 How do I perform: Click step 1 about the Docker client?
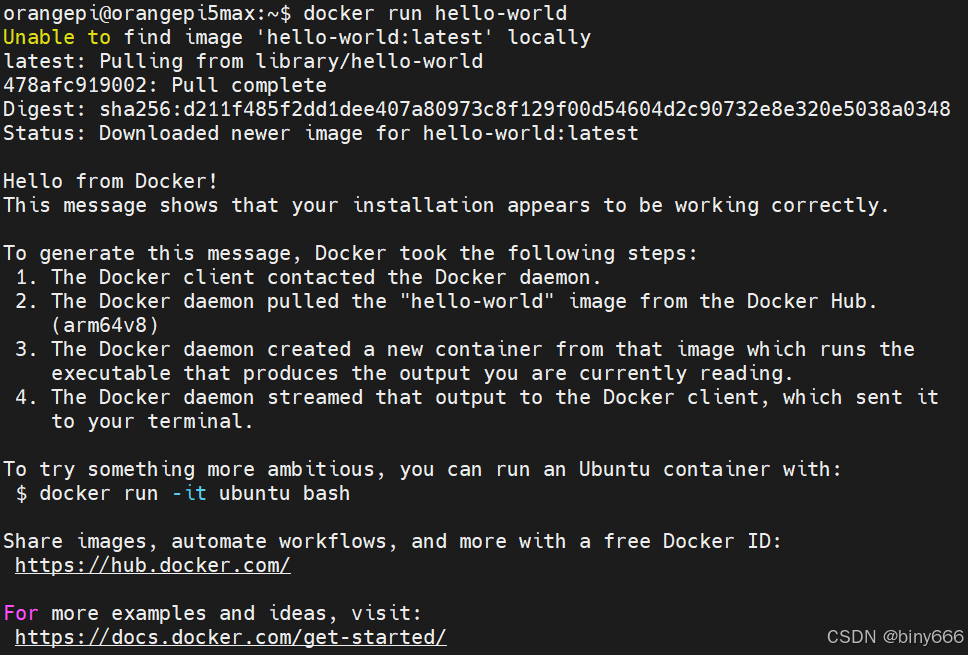click(x=300, y=277)
